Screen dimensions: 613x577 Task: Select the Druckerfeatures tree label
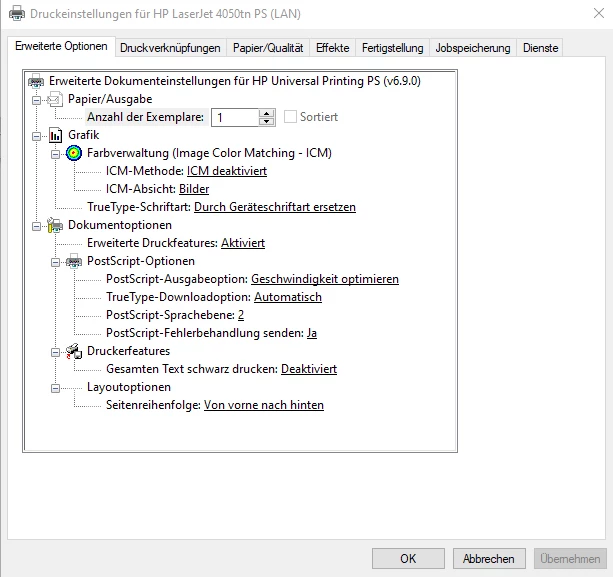pos(128,351)
